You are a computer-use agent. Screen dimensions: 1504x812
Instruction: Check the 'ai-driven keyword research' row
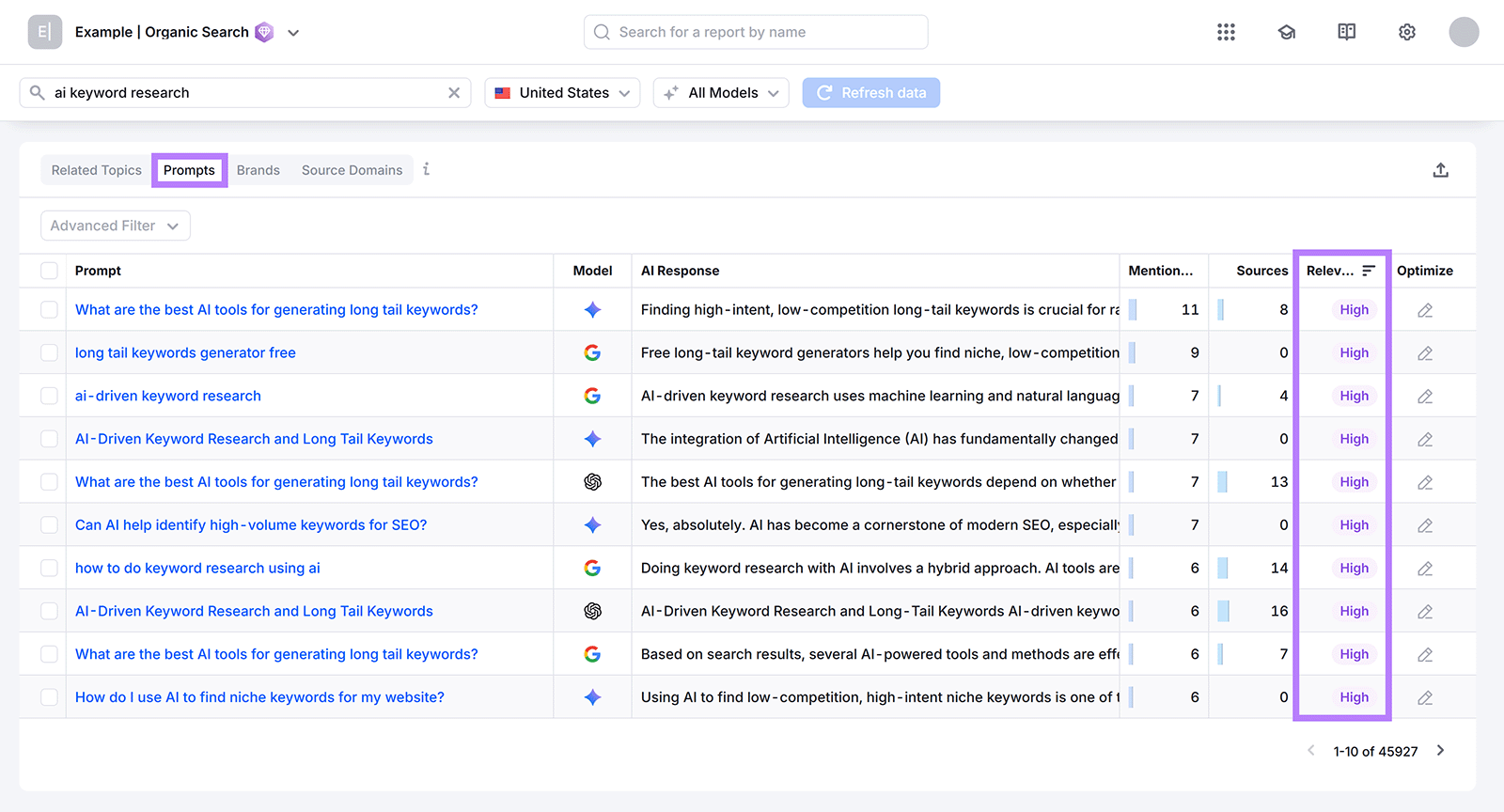point(49,396)
